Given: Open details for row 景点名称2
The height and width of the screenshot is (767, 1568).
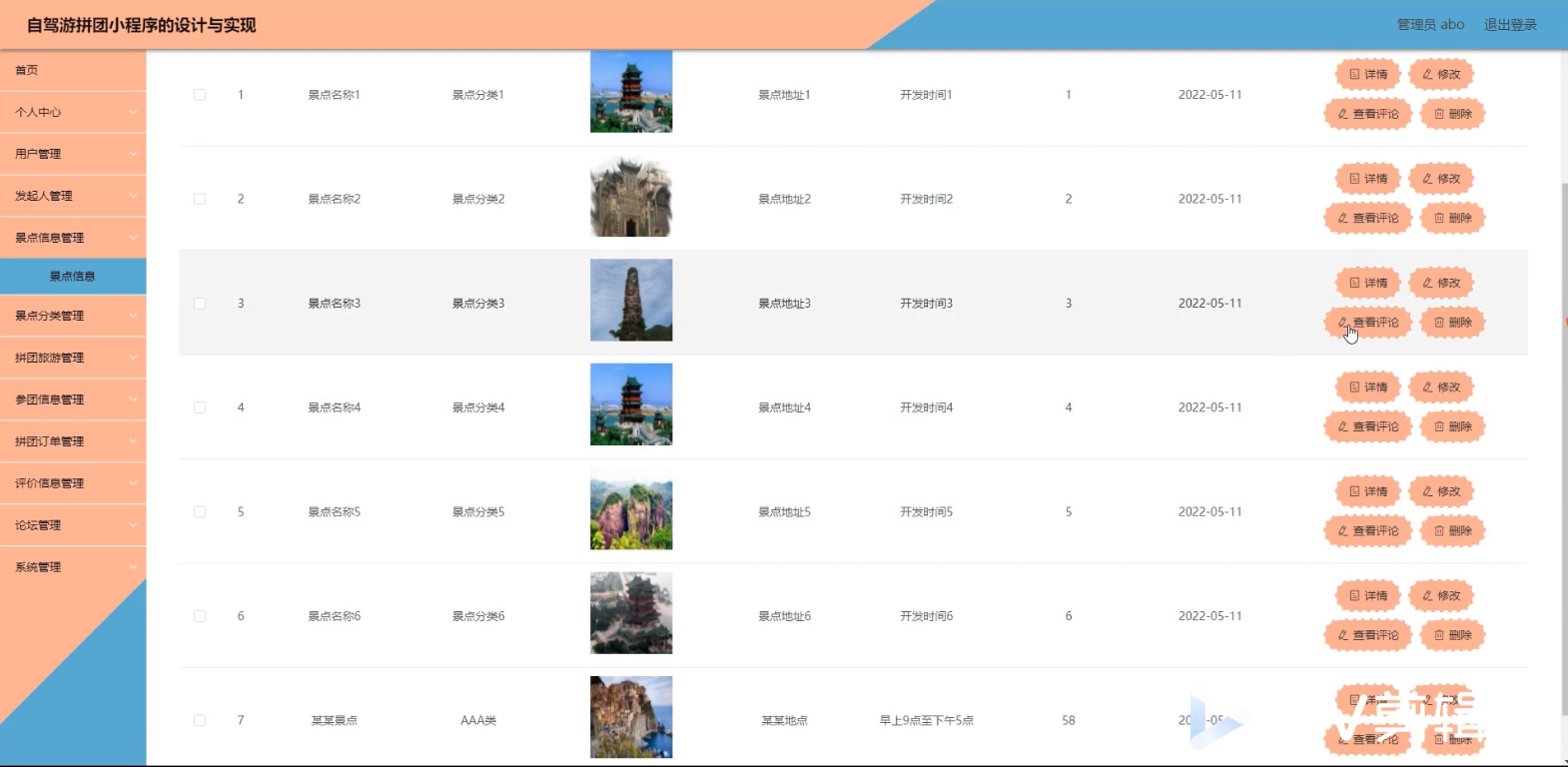Looking at the screenshot, I should [1368, 179].
